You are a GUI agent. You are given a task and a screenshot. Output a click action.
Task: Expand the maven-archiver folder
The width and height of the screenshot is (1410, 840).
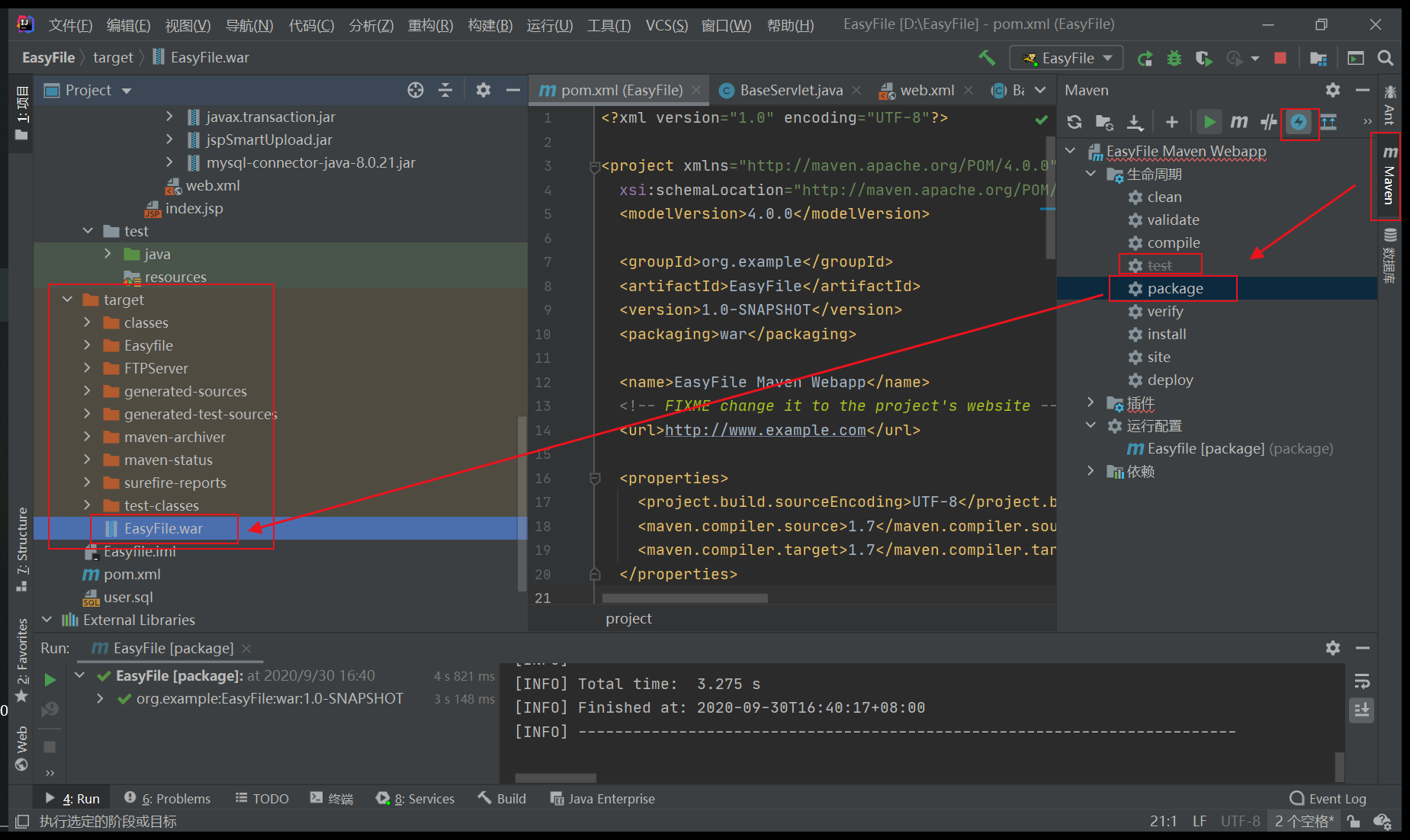87,437
